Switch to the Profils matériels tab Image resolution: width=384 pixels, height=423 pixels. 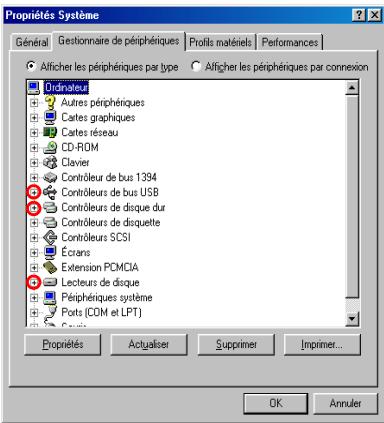tap(220, 42)
